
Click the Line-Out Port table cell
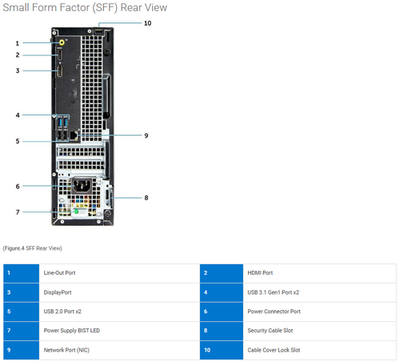119,273
